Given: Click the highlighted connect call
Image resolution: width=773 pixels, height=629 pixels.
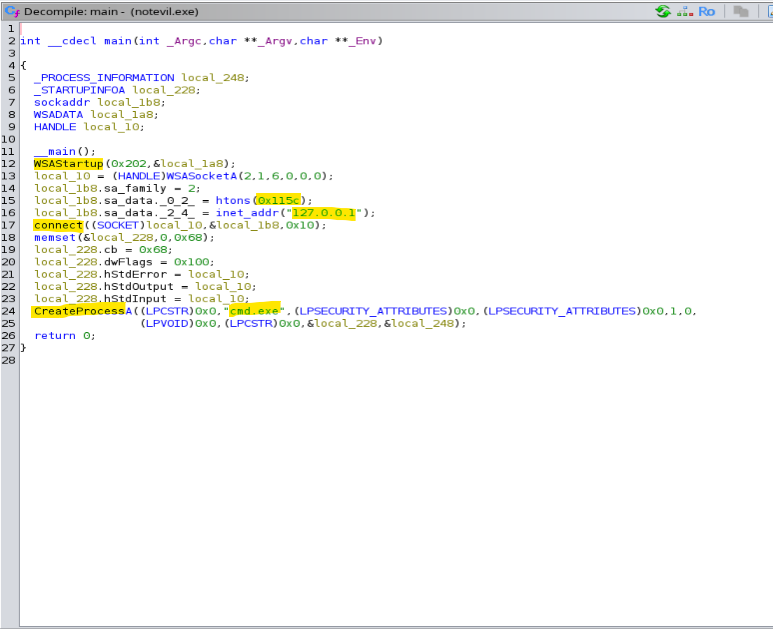Looking at the screenshot, I should coord(58,225).
